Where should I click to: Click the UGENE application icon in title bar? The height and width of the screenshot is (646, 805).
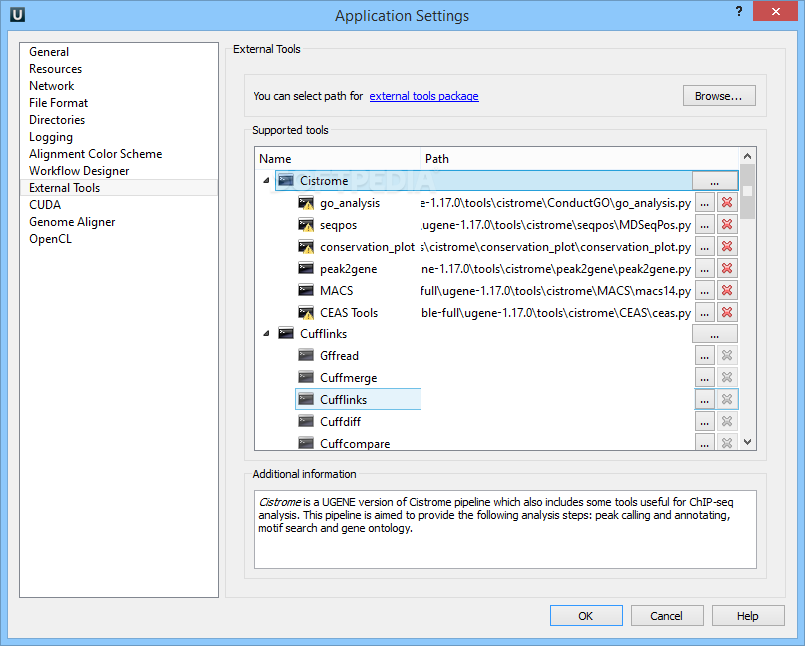[x=17, y=14]
